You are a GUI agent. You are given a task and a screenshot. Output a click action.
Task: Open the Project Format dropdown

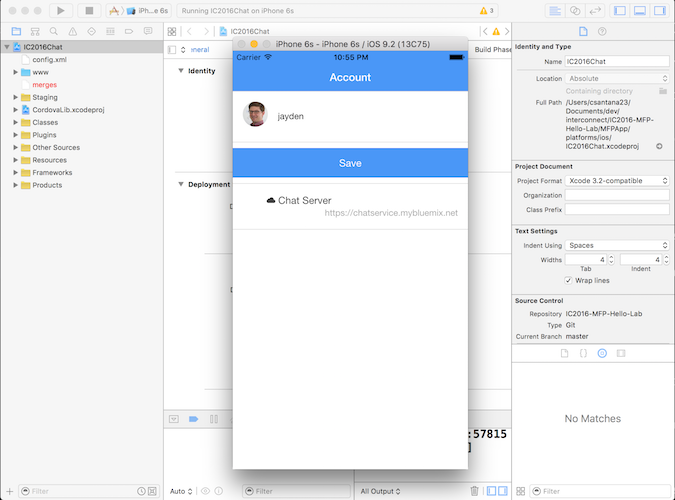click(x=617, y=181)
